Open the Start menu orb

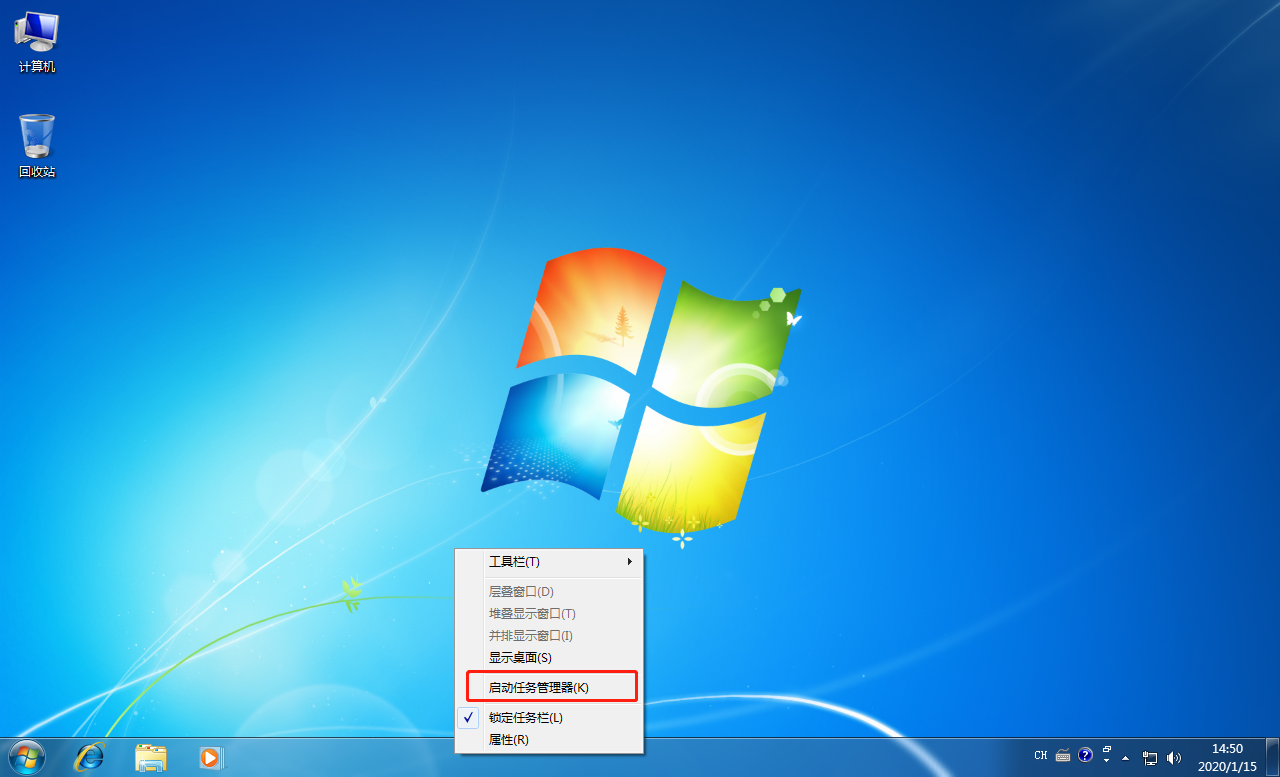27,758
